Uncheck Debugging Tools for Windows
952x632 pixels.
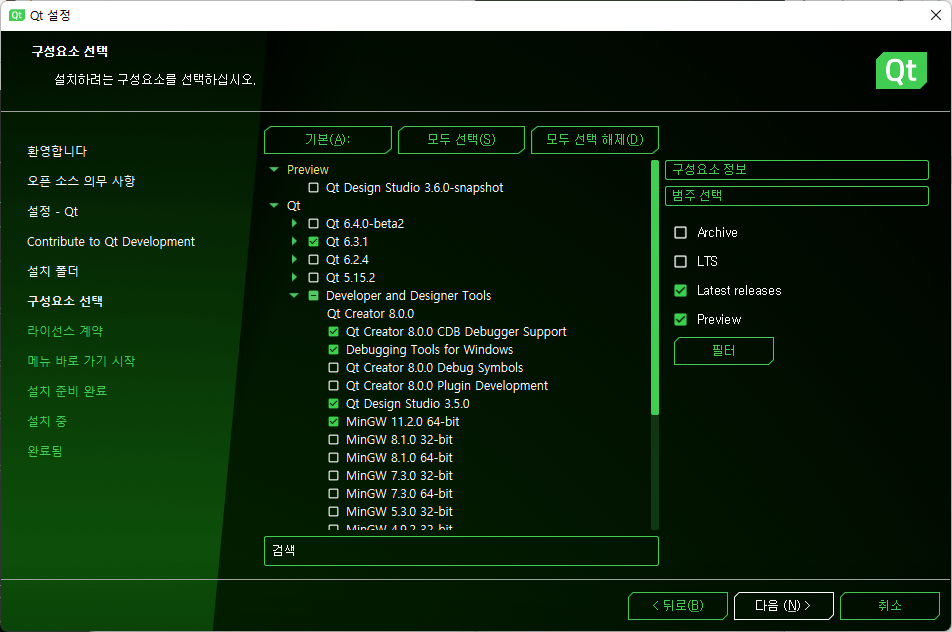click(333, 350)
